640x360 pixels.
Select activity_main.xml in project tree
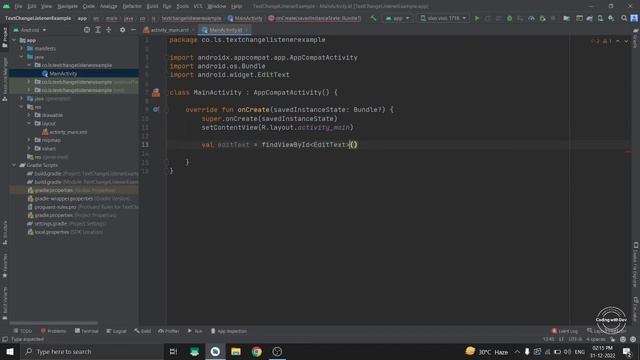65,132
